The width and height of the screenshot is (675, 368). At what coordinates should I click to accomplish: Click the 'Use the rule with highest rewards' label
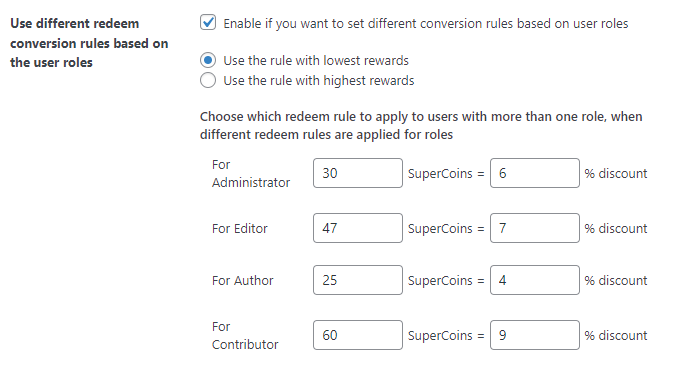coord(319,80)
